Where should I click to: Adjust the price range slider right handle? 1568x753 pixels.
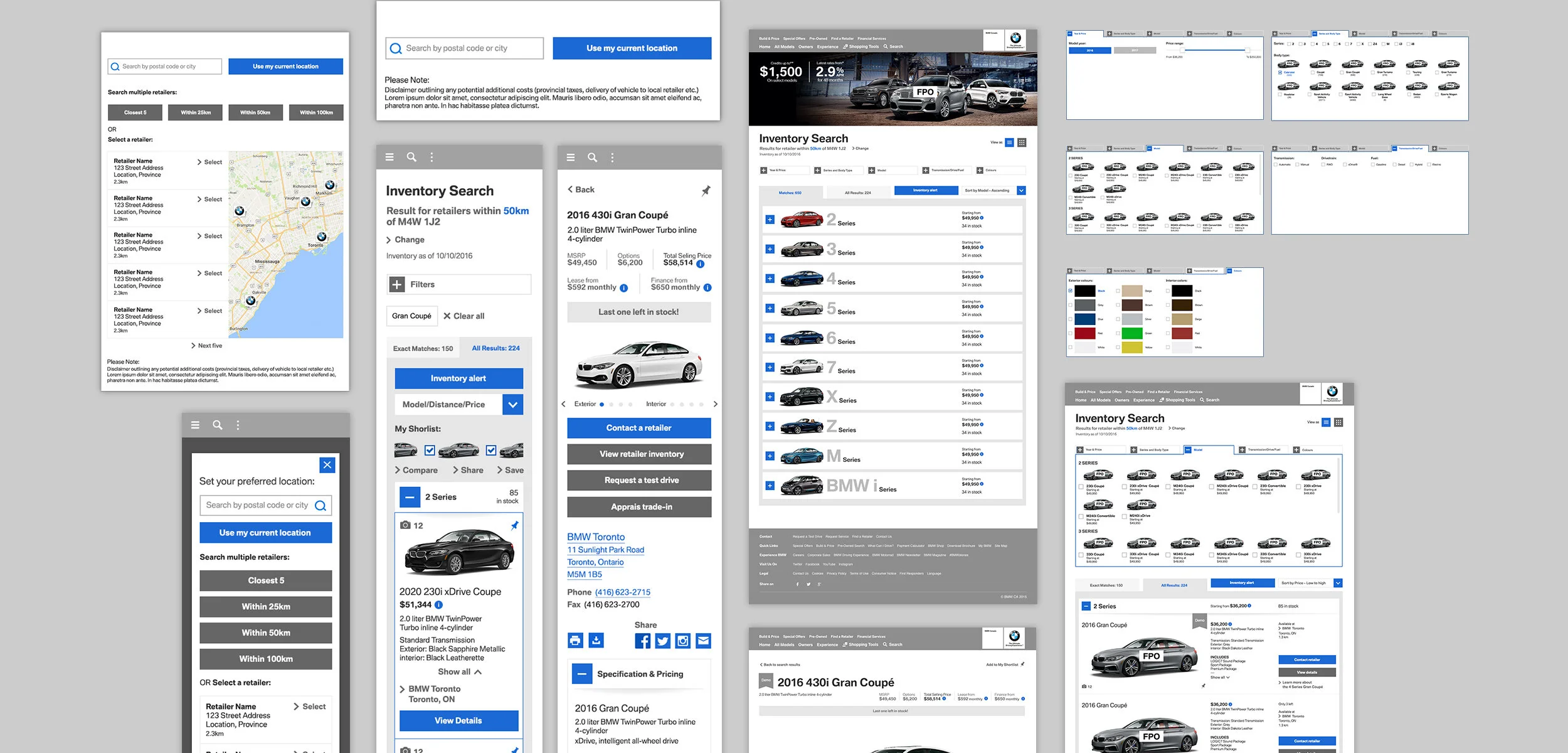click(x=1247, y=50)
